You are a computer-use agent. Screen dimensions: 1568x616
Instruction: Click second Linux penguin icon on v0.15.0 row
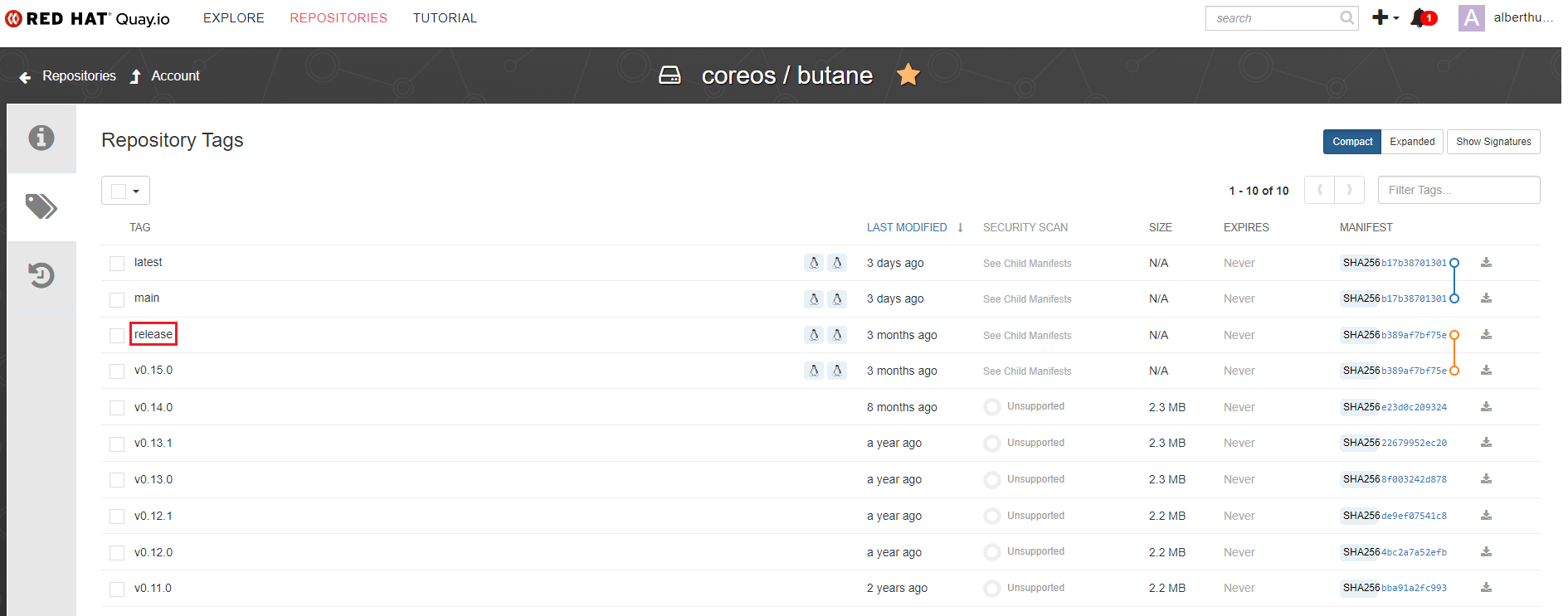click(837, 371)
